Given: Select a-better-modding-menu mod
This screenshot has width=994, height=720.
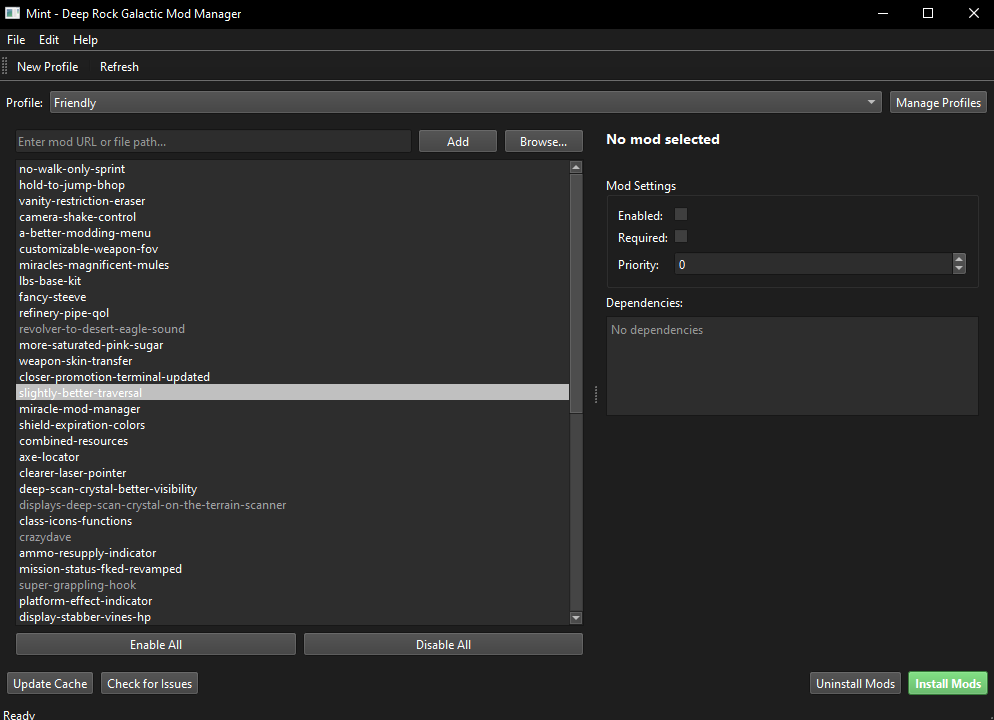Looking at the screenshot, I should click(292, 233).
